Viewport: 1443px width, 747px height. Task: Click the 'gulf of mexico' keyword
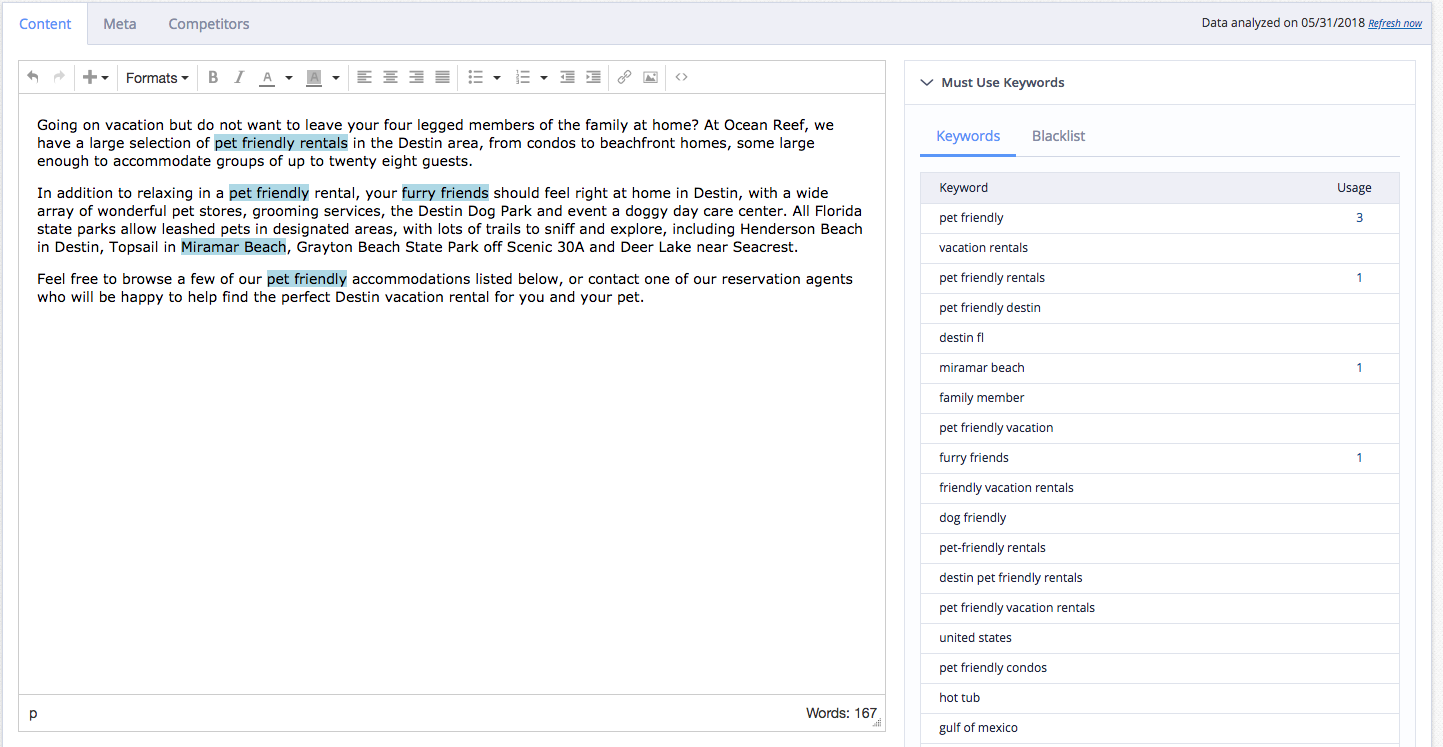(978, 728)
